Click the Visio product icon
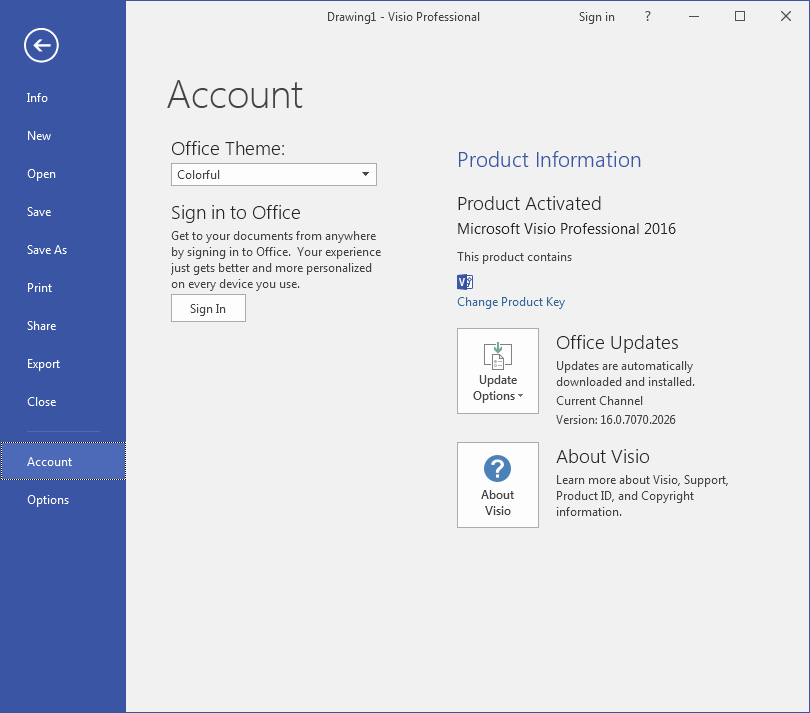The height and width of the screenshot is (713, 810). tap(465, 282)
